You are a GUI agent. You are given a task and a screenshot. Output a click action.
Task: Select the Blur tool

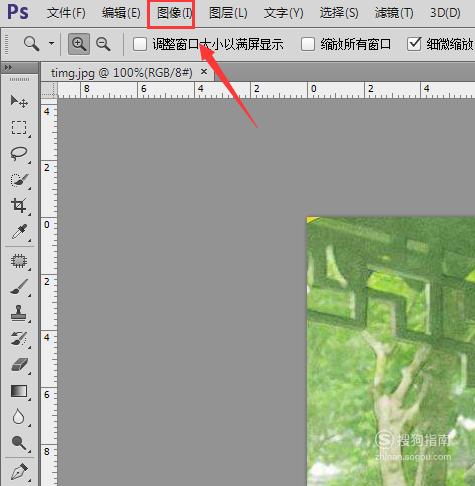click(19, 417)
